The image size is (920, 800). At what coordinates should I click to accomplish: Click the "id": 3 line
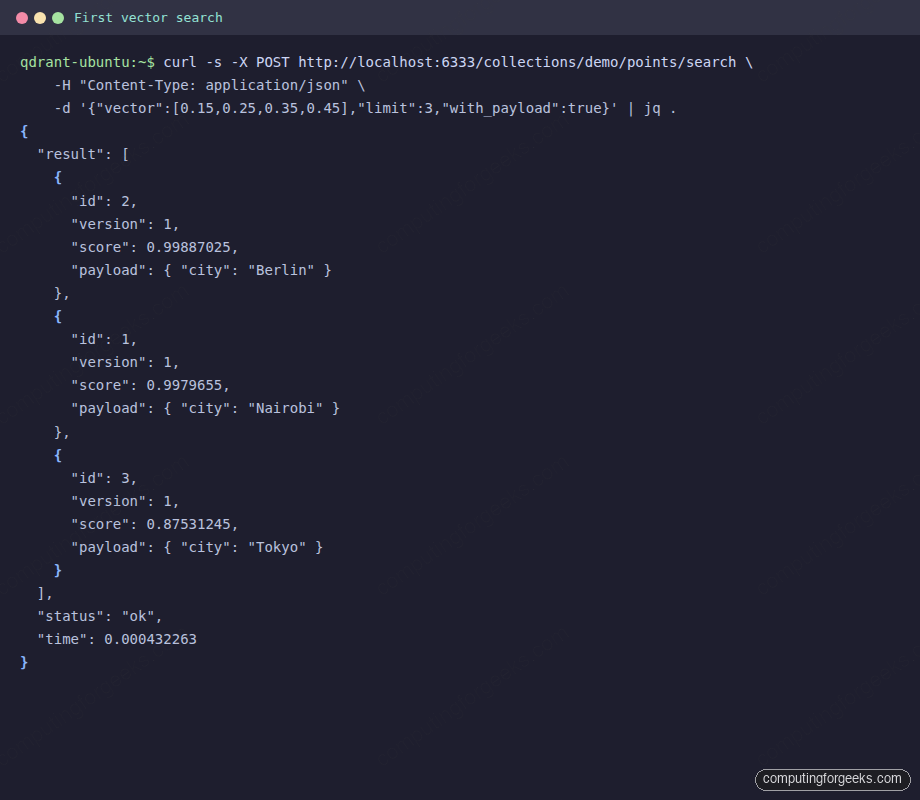click(104, 478)
